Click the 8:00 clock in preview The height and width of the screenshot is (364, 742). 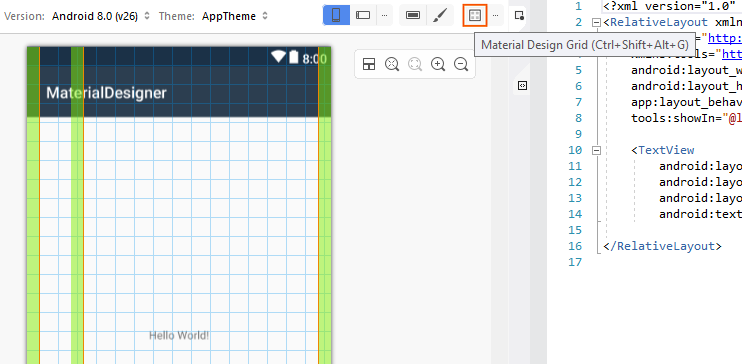point(314,59)
